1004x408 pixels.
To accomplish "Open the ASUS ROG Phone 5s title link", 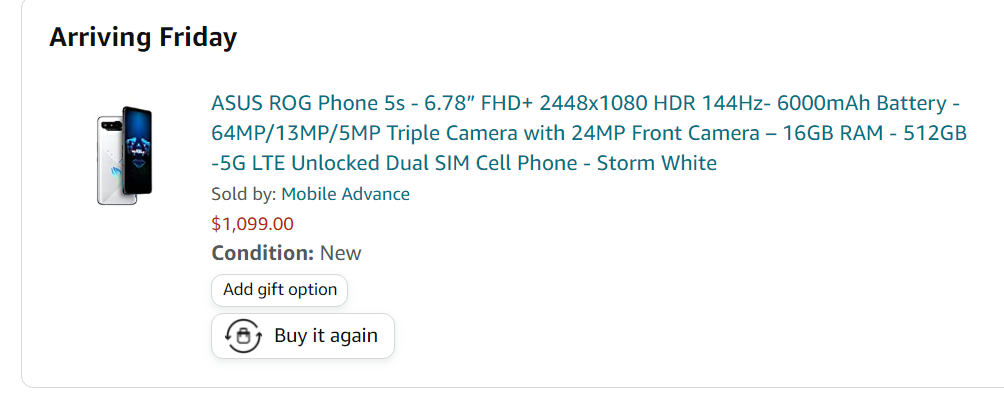I will [x=588, y=133].
